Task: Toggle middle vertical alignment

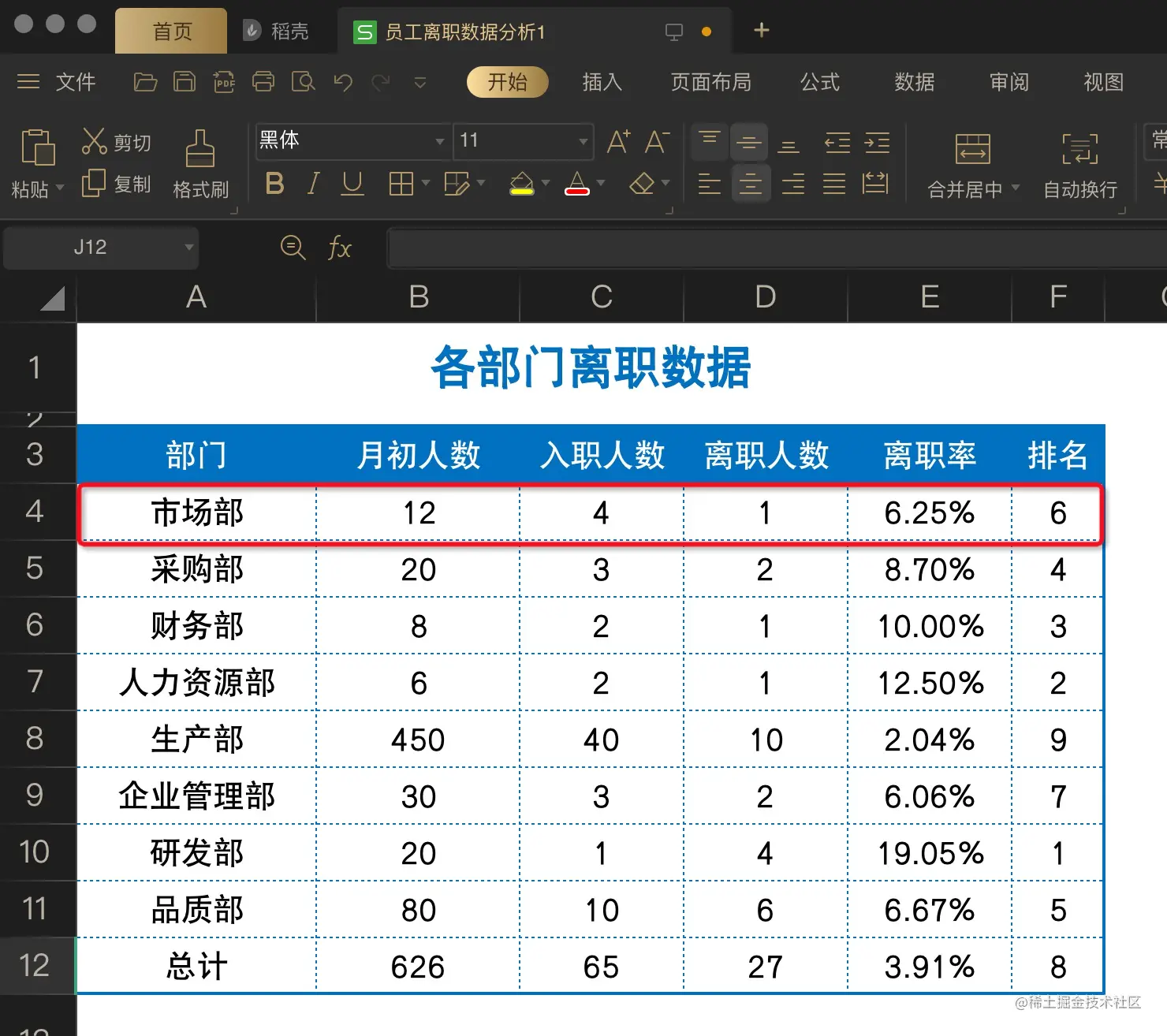Action: pyautogui.click(x=749, y=143)
